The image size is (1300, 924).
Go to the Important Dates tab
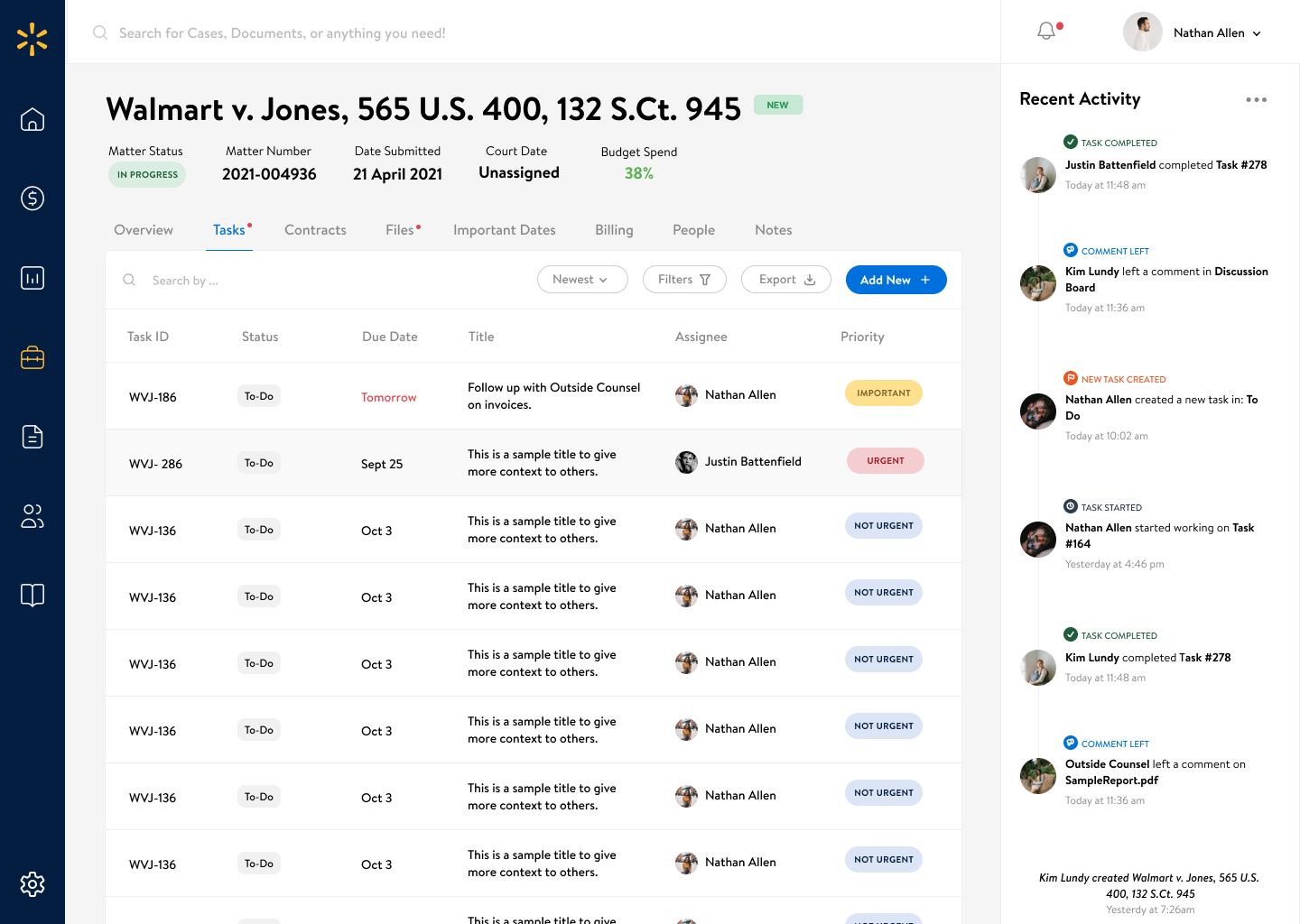pos(505,230)
